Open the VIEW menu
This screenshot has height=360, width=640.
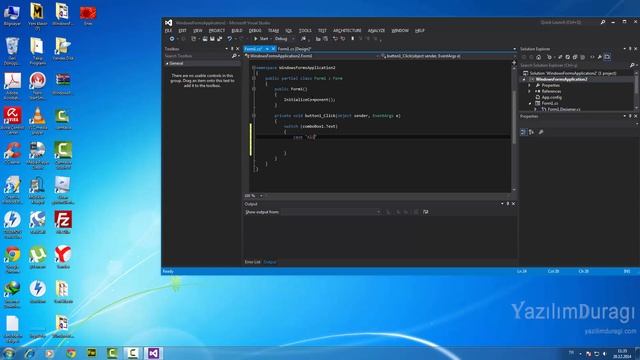[x=198, y=31]
